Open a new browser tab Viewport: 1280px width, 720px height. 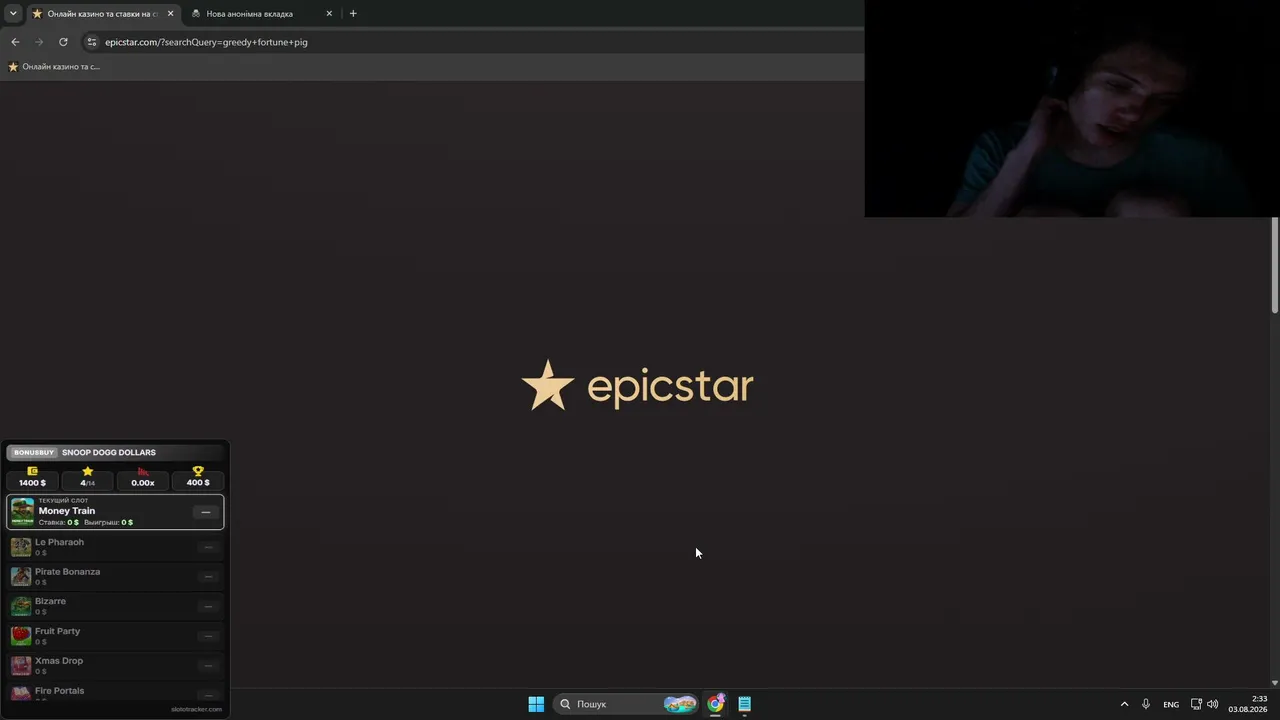point(353,14)
